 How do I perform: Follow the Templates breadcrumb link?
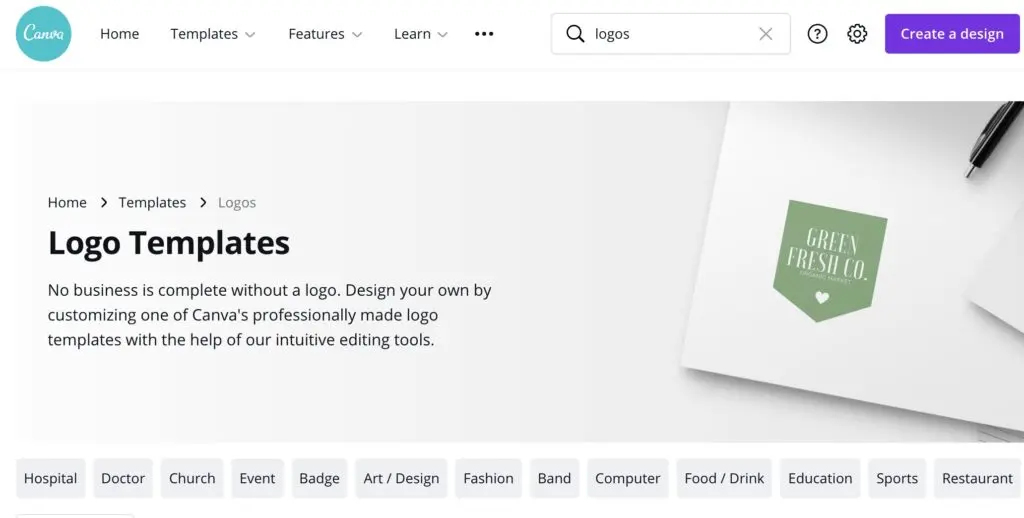152,202
